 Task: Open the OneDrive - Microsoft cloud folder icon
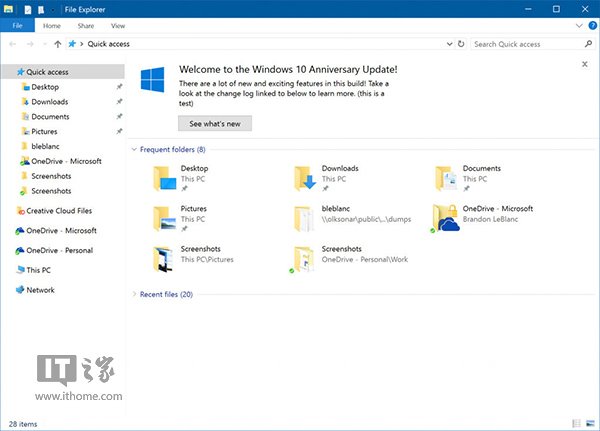pyautogui.click(x=445, y=218)
